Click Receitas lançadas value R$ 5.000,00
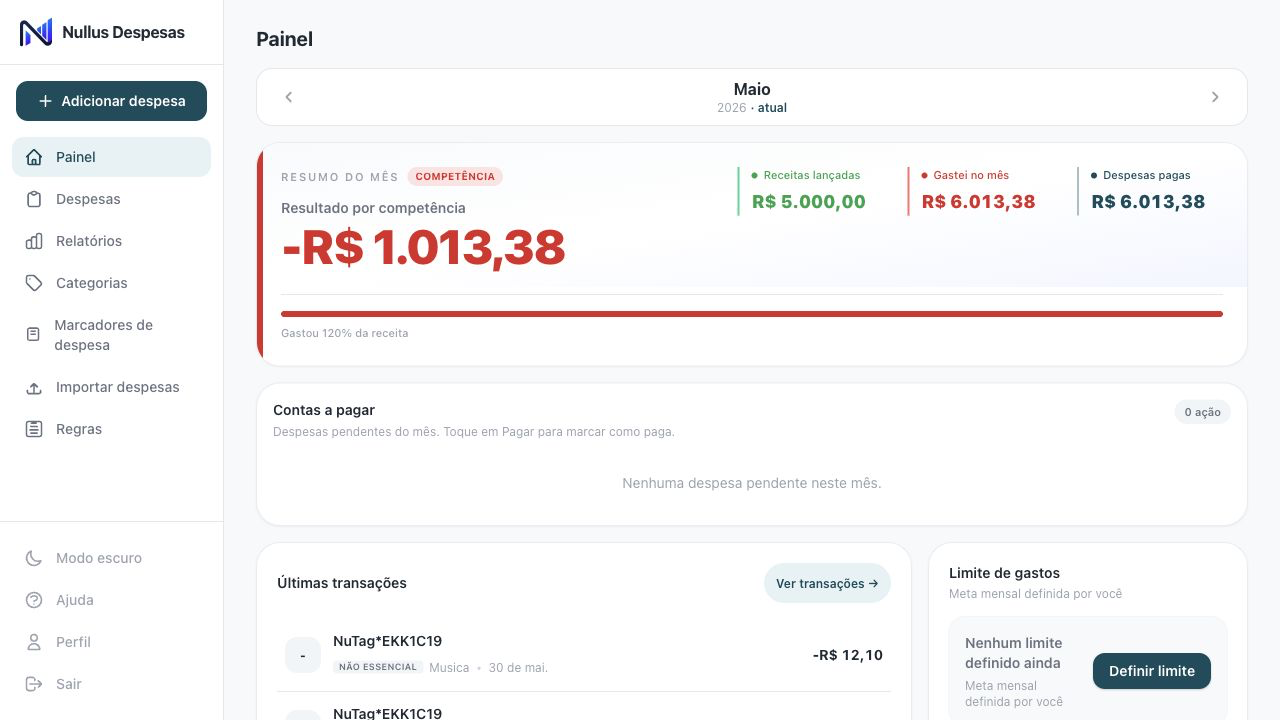The height and width of the screenshot is (720, 1280). click(809, 202)
